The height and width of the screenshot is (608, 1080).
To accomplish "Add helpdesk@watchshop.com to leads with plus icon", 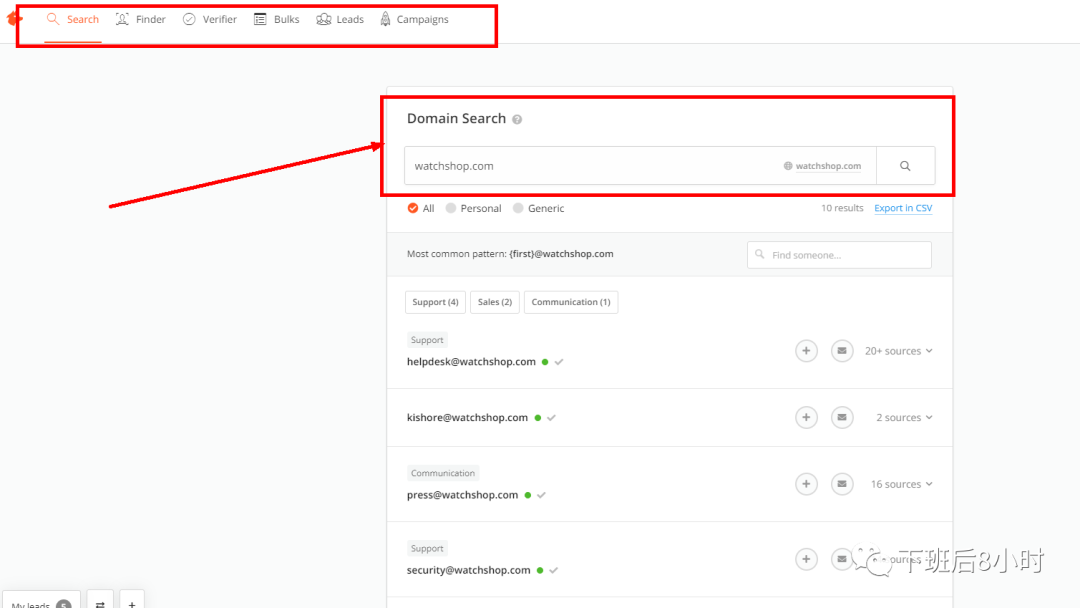I will coord(806,351).
